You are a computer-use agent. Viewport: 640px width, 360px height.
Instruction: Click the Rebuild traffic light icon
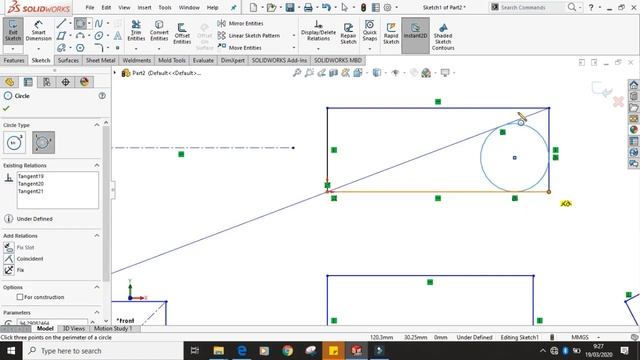(363, 7)
